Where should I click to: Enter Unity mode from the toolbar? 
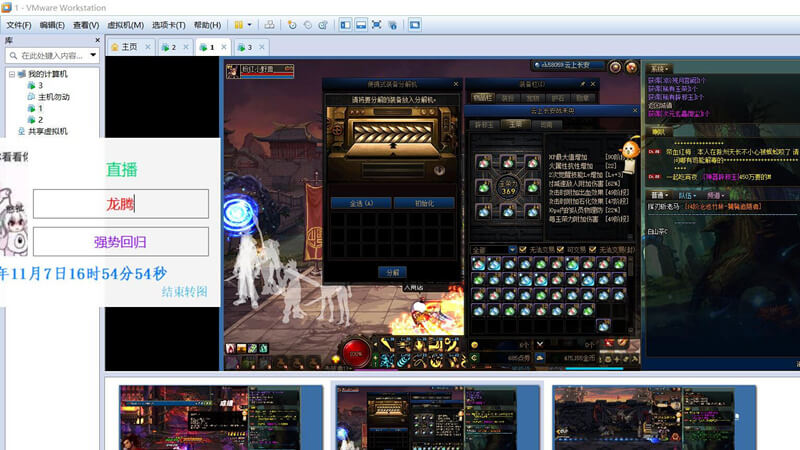tap(392, 25)
